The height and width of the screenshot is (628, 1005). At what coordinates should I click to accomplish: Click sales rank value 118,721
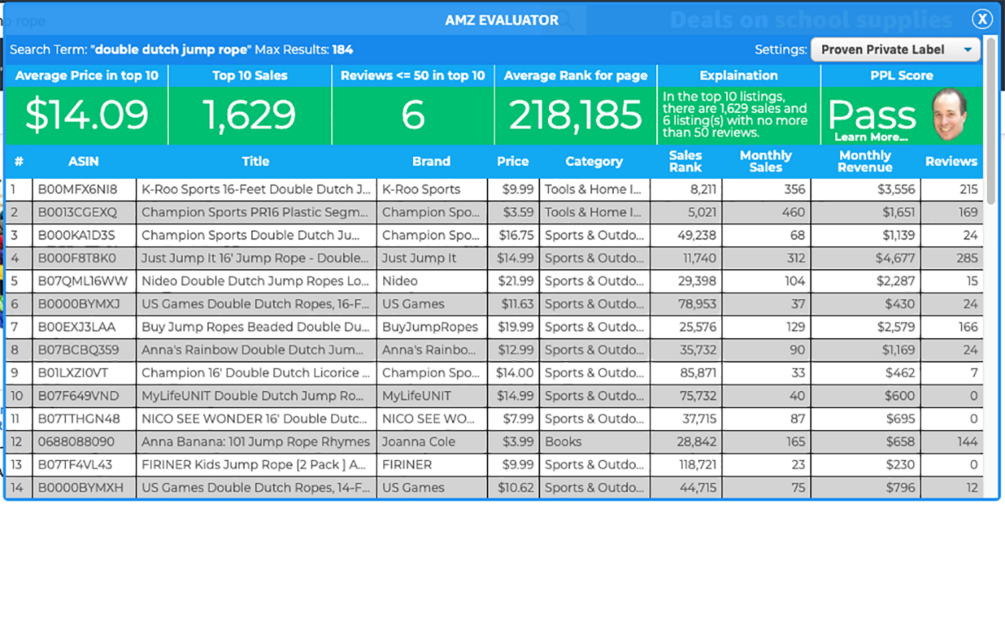pos(698,465)
